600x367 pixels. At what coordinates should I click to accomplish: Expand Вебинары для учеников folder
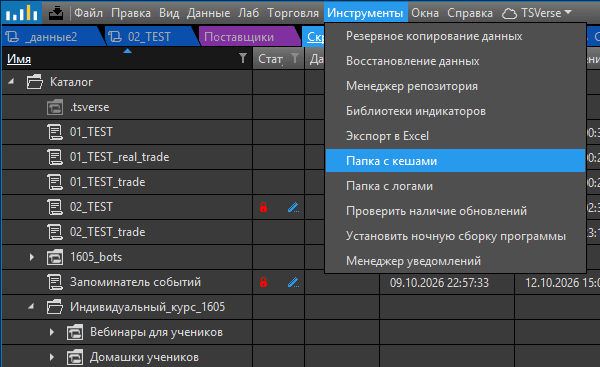click(52, 332)
